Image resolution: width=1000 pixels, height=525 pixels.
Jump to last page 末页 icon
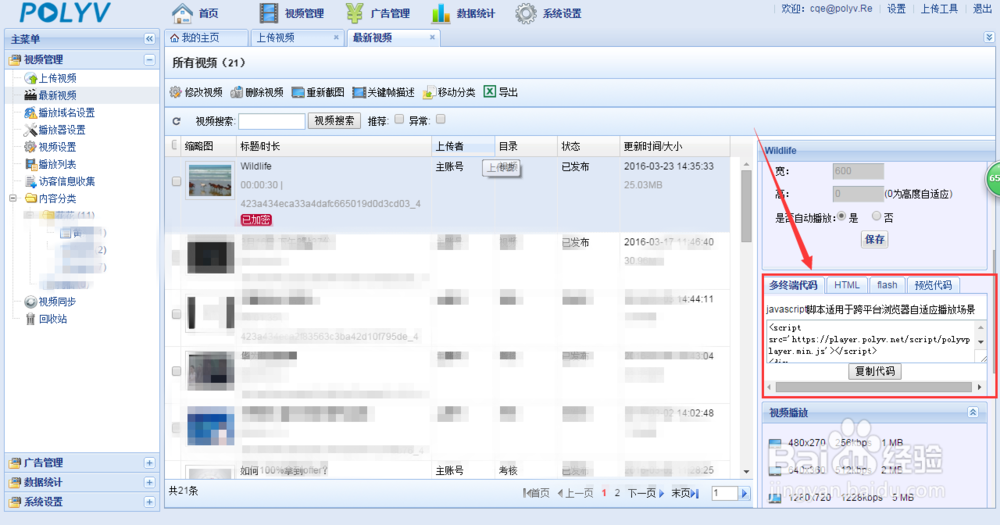[x=695, y=493]
